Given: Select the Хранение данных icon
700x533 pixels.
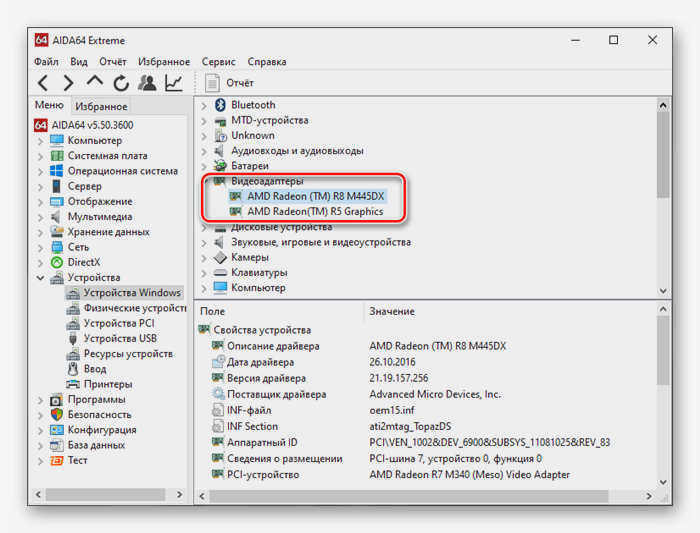Looking at the screenshot, I should (x=57, y=231).
